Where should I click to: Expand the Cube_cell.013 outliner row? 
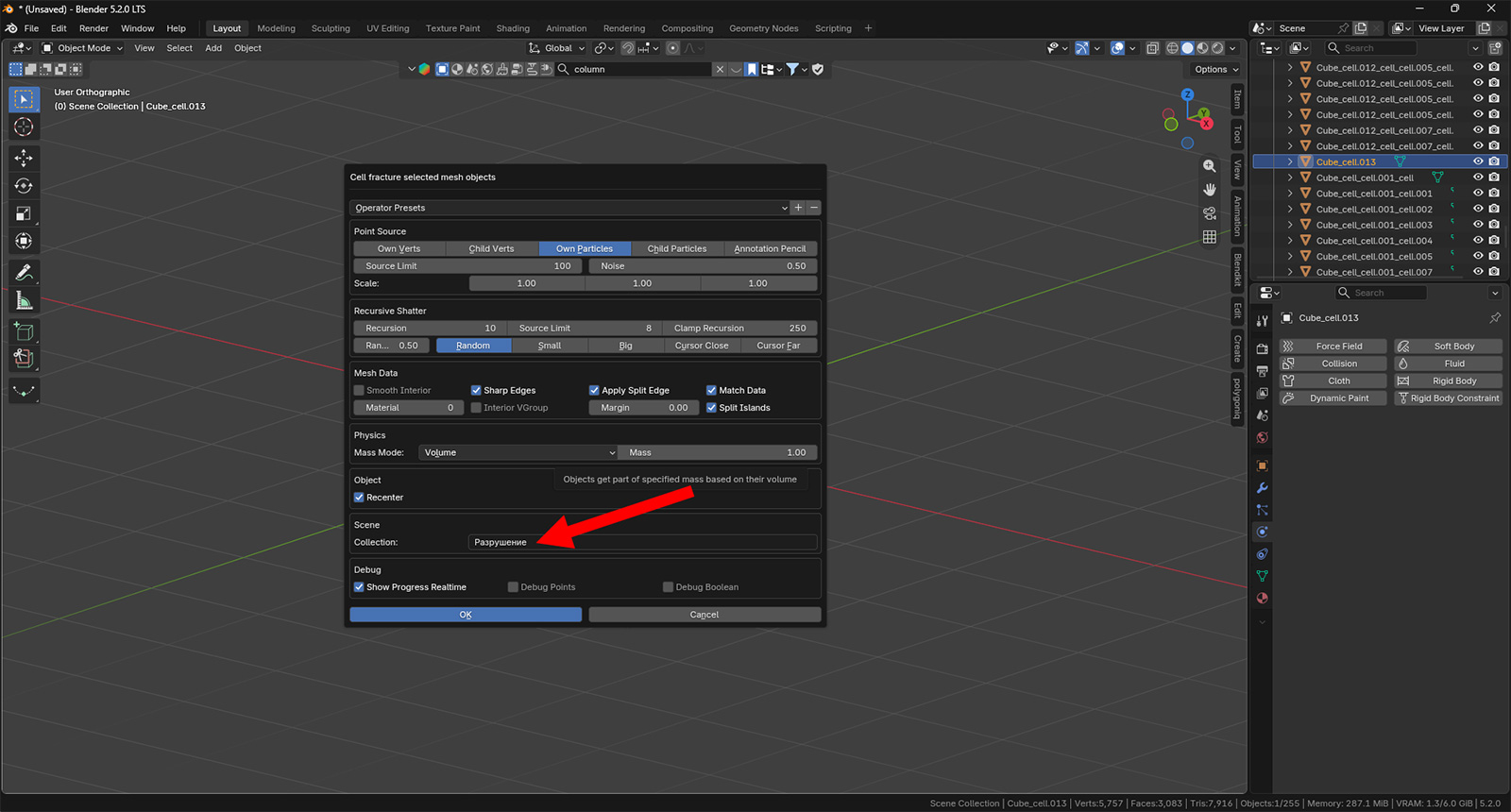pos(1290,161)
